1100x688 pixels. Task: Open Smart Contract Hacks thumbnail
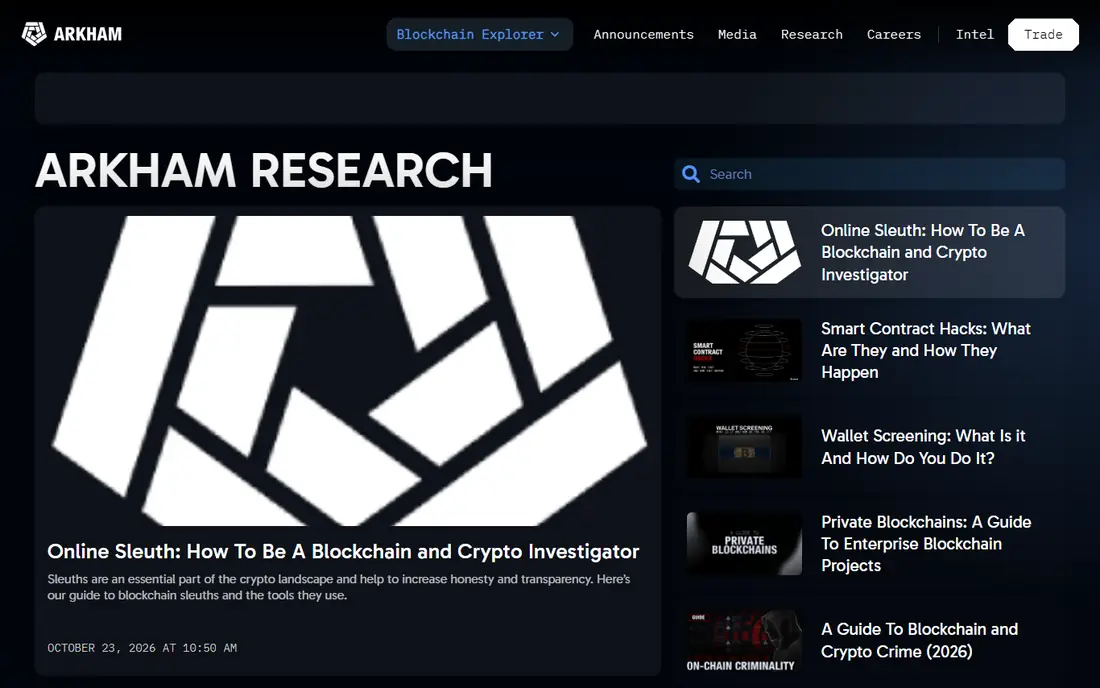(744, 351)
